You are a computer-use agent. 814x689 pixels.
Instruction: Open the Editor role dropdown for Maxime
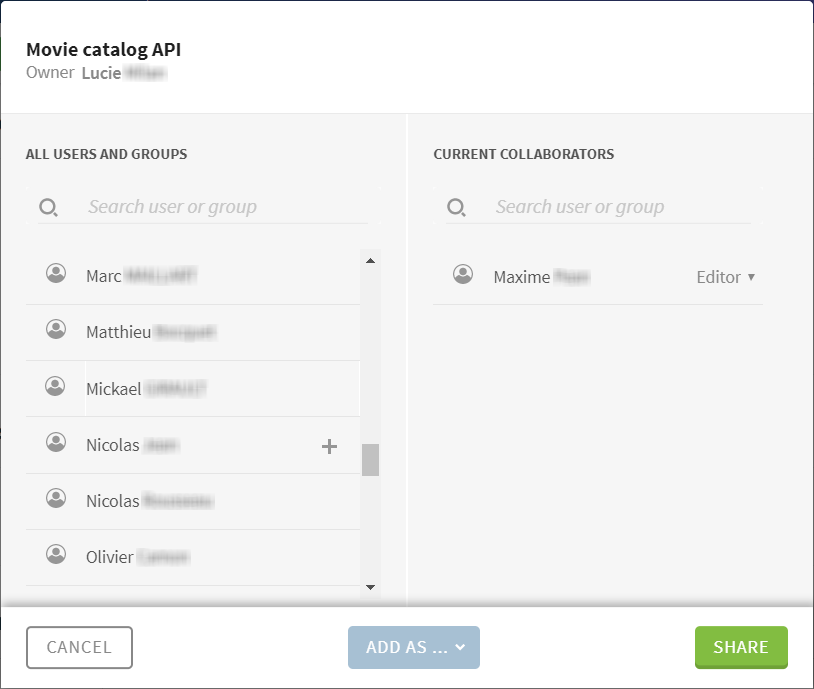[x=725, y=277]
